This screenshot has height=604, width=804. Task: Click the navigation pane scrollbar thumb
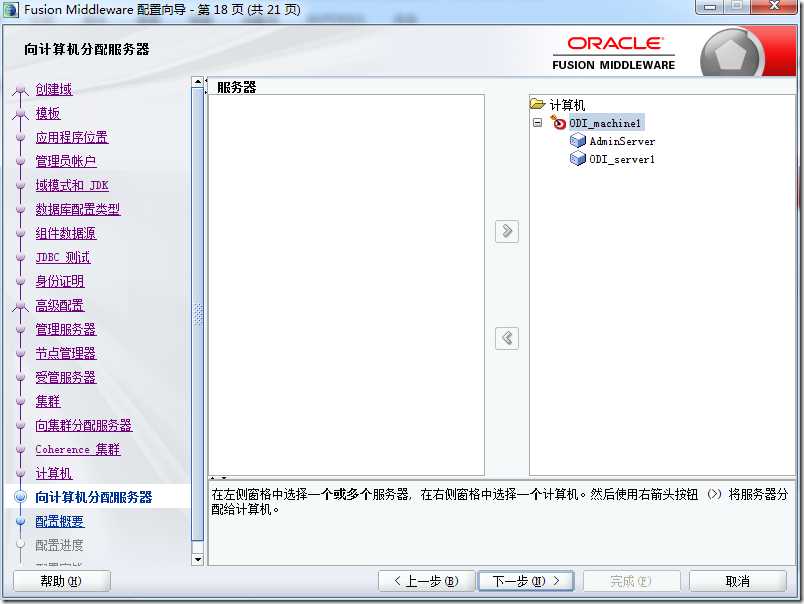pyautogui.click(x=197, y=314)
